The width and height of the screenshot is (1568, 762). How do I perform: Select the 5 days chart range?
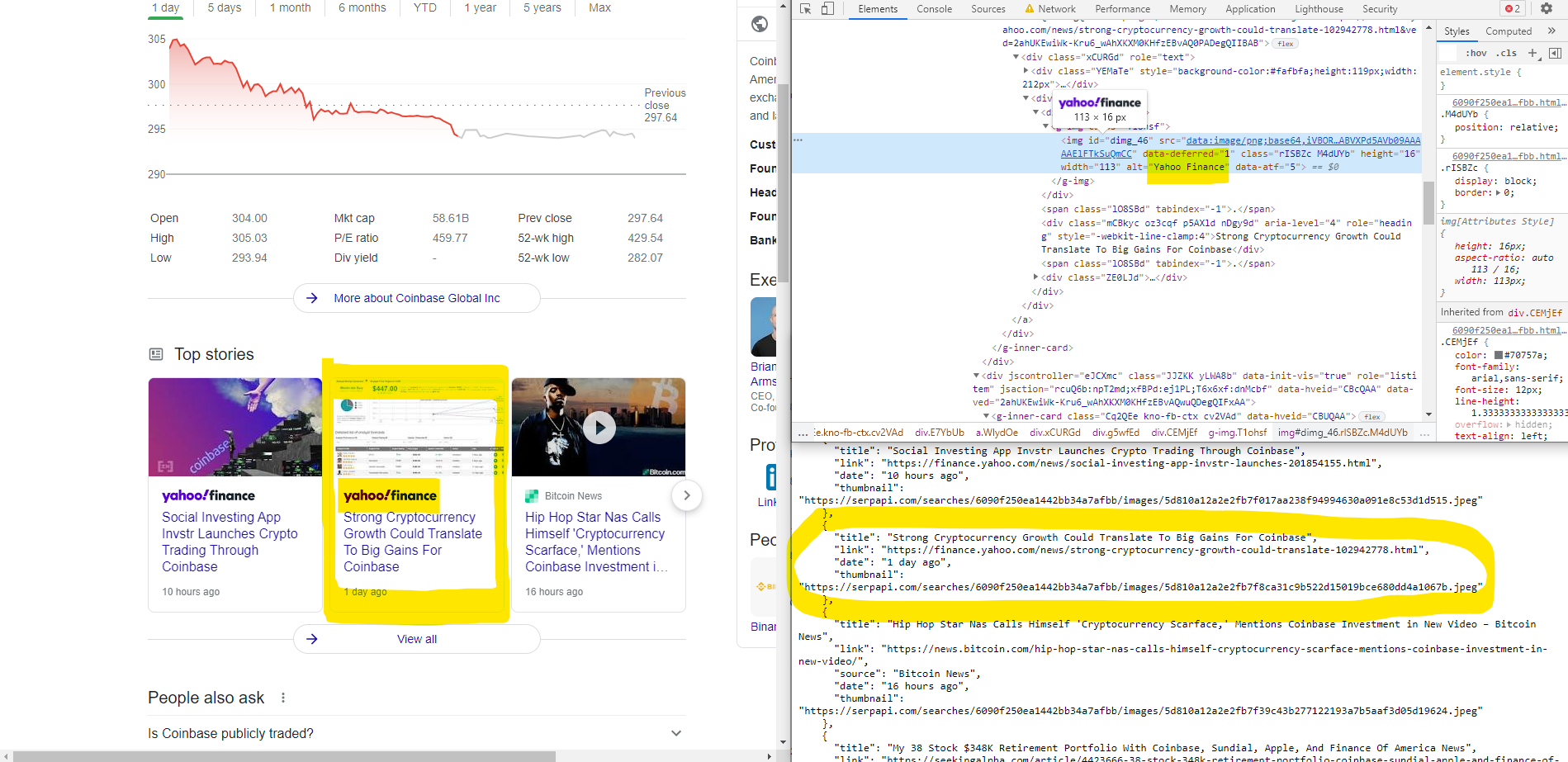tap(225, 7)
